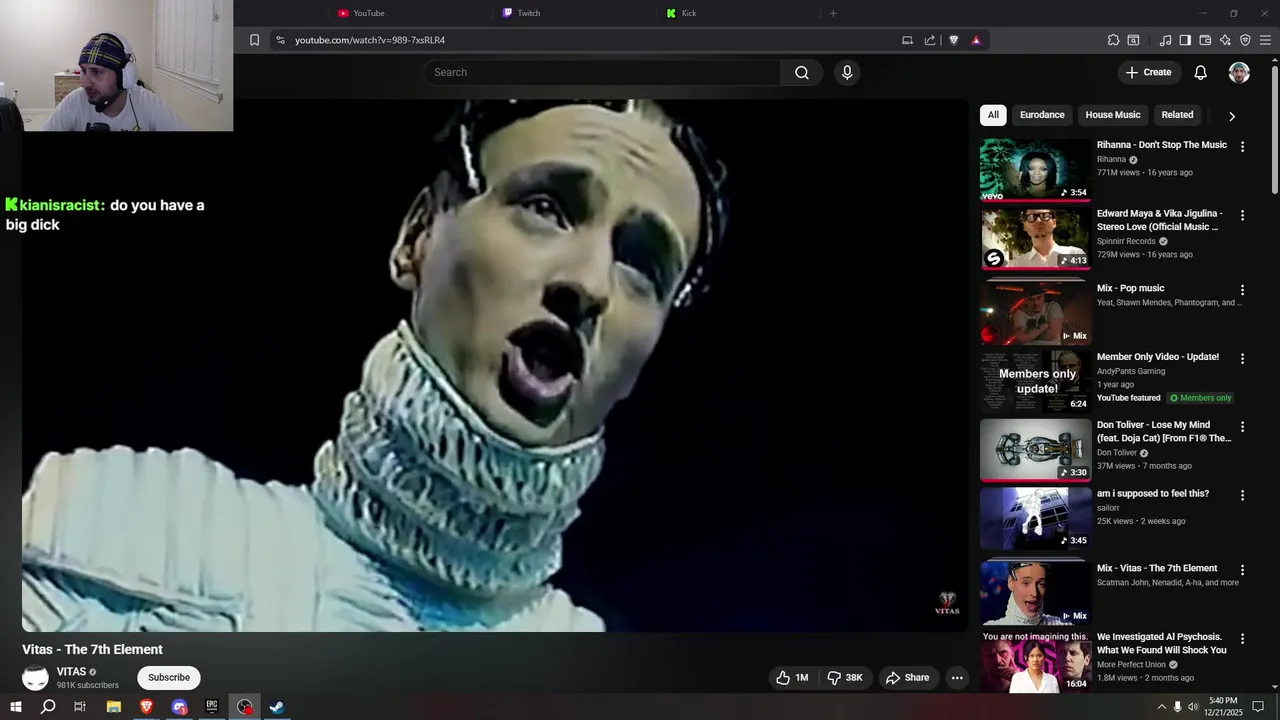The height and width of the screenshot is (720, 1280).
Task: Open the browser hamburger menu
Action: point(1265,40)
